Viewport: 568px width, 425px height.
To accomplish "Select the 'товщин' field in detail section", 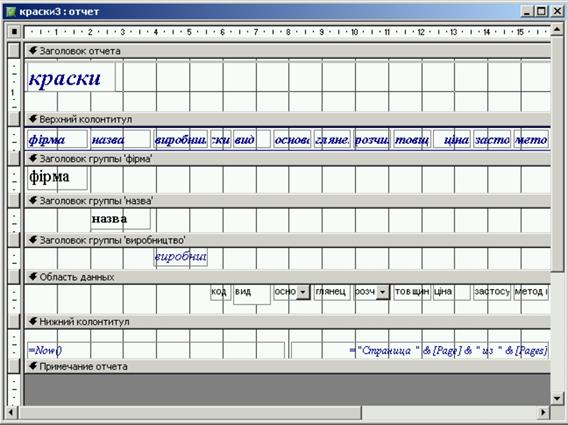I will point(412,292).
